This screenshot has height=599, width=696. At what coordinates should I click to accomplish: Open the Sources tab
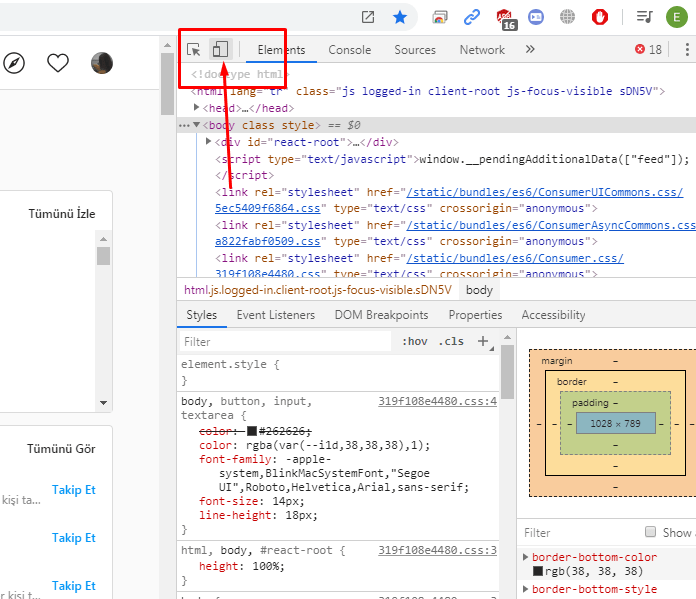pyautogui.click(x=415, y=50)
